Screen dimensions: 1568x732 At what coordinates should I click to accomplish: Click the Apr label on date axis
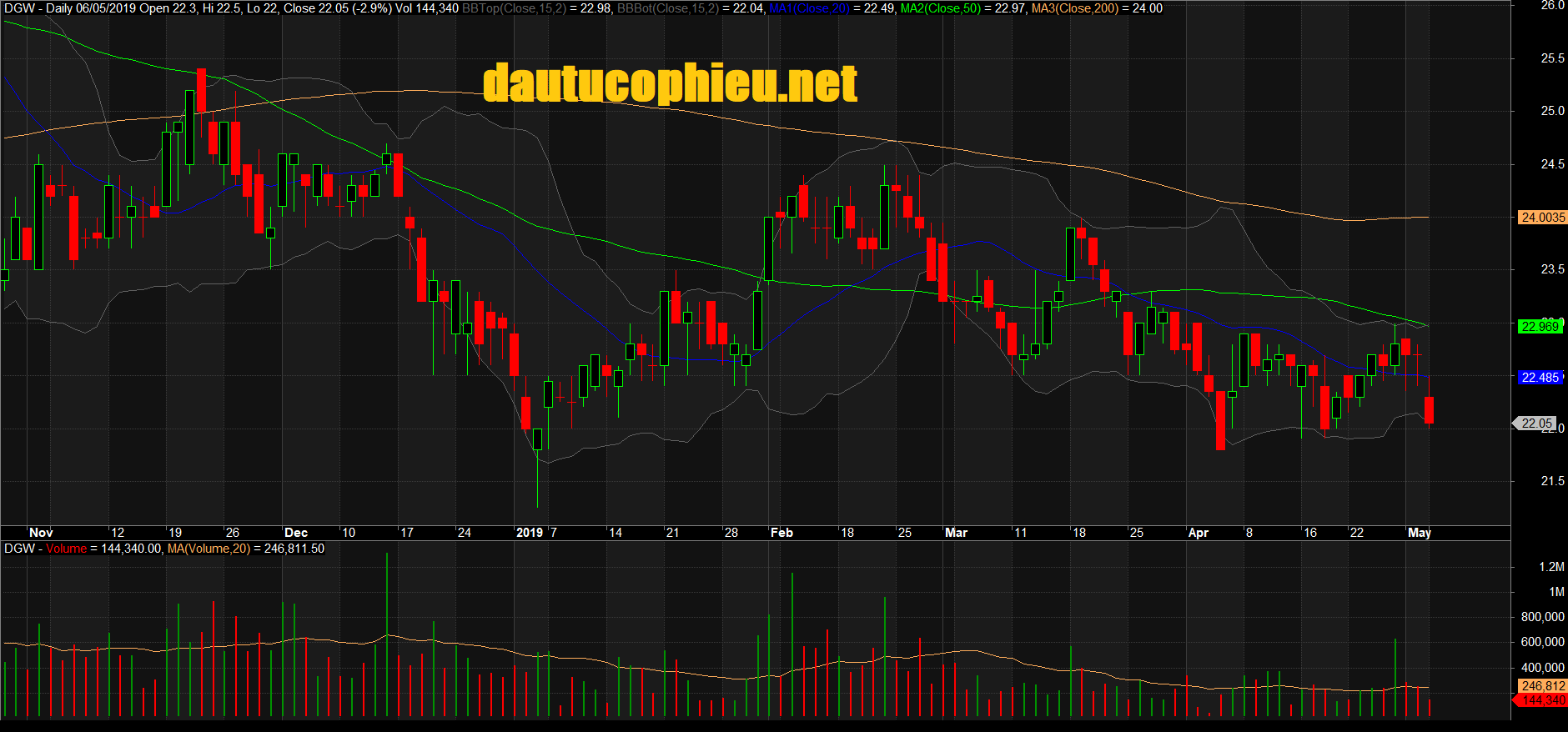1198,533
